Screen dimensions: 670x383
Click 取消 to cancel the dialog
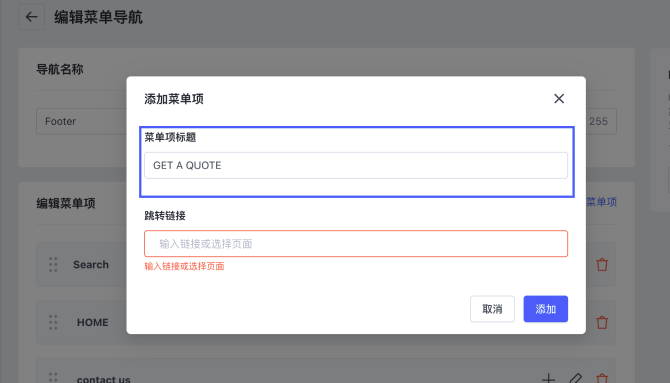pos(492,309)
